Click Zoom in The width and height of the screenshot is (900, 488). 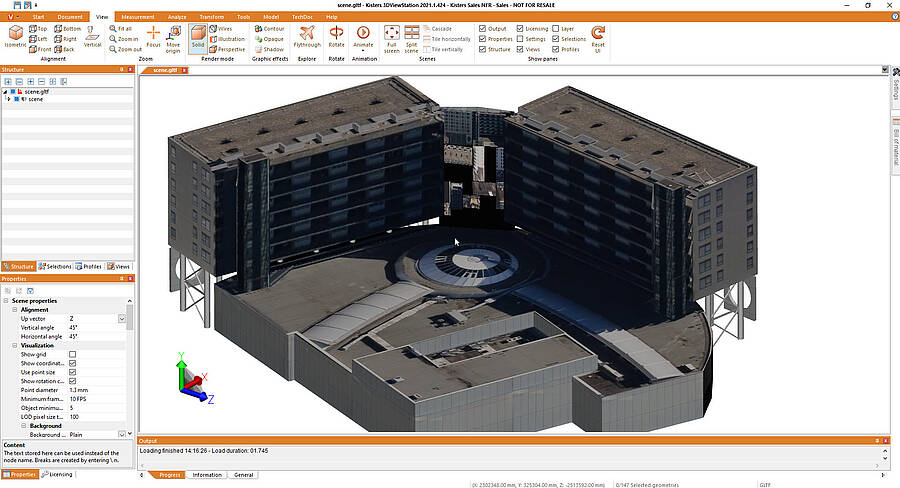tap(124, 39)
